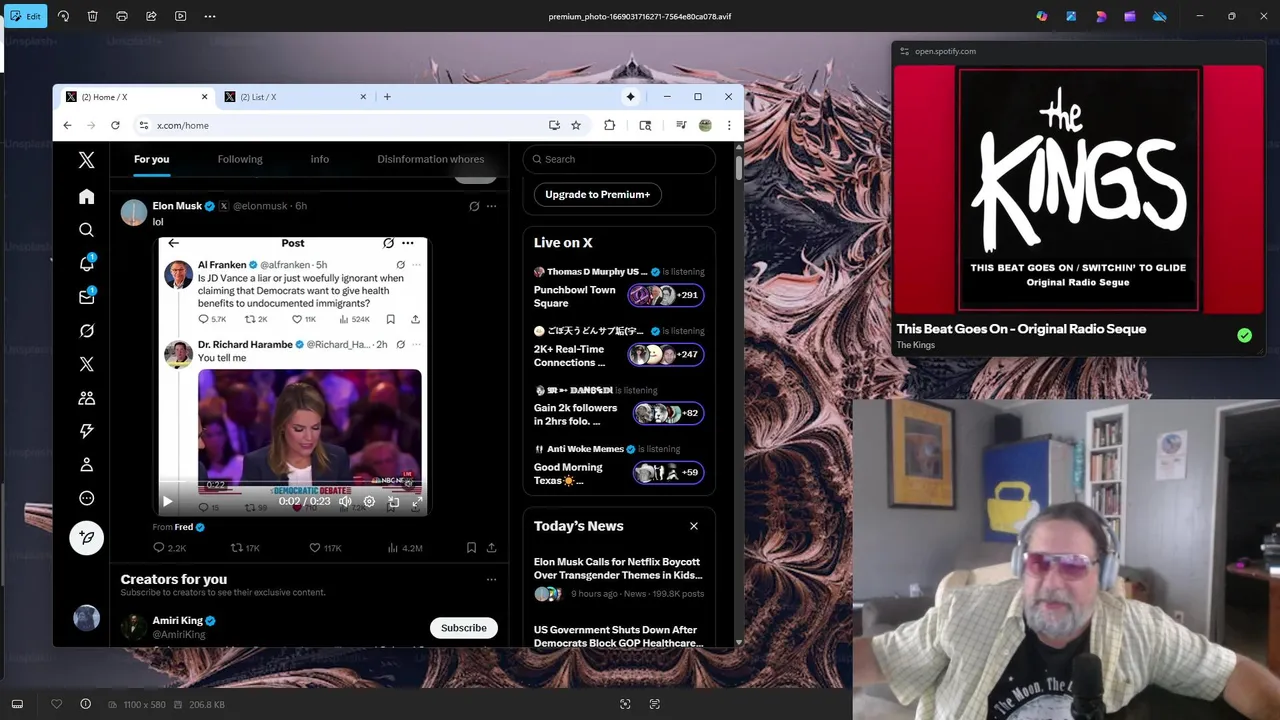This screenshot has width=1280, height=720.
Task: Bookmark this page with the star
Action: [x=576, y=125]
